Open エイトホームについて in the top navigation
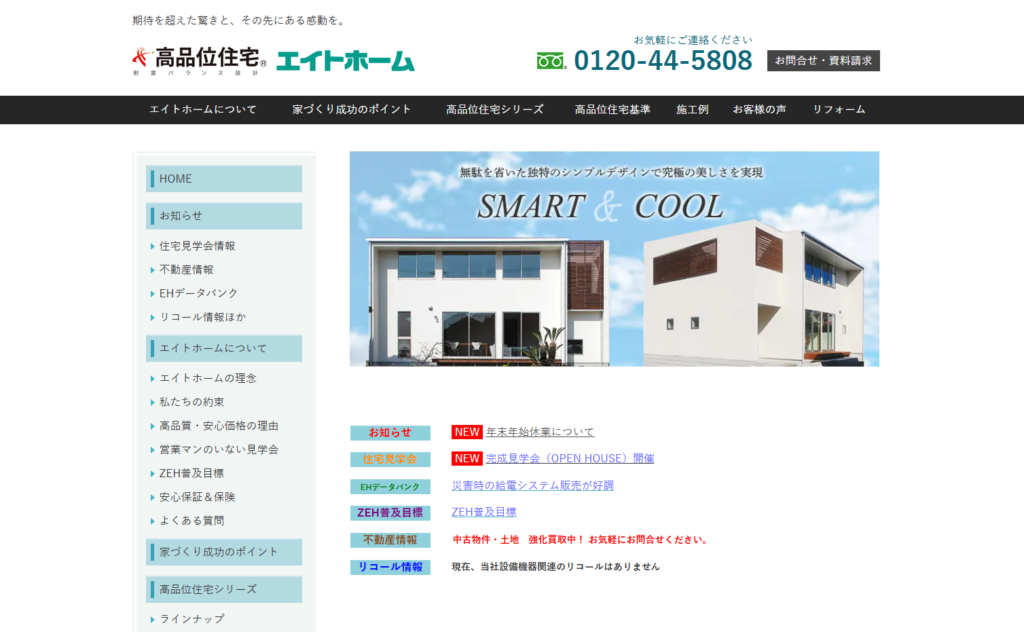 203,110
